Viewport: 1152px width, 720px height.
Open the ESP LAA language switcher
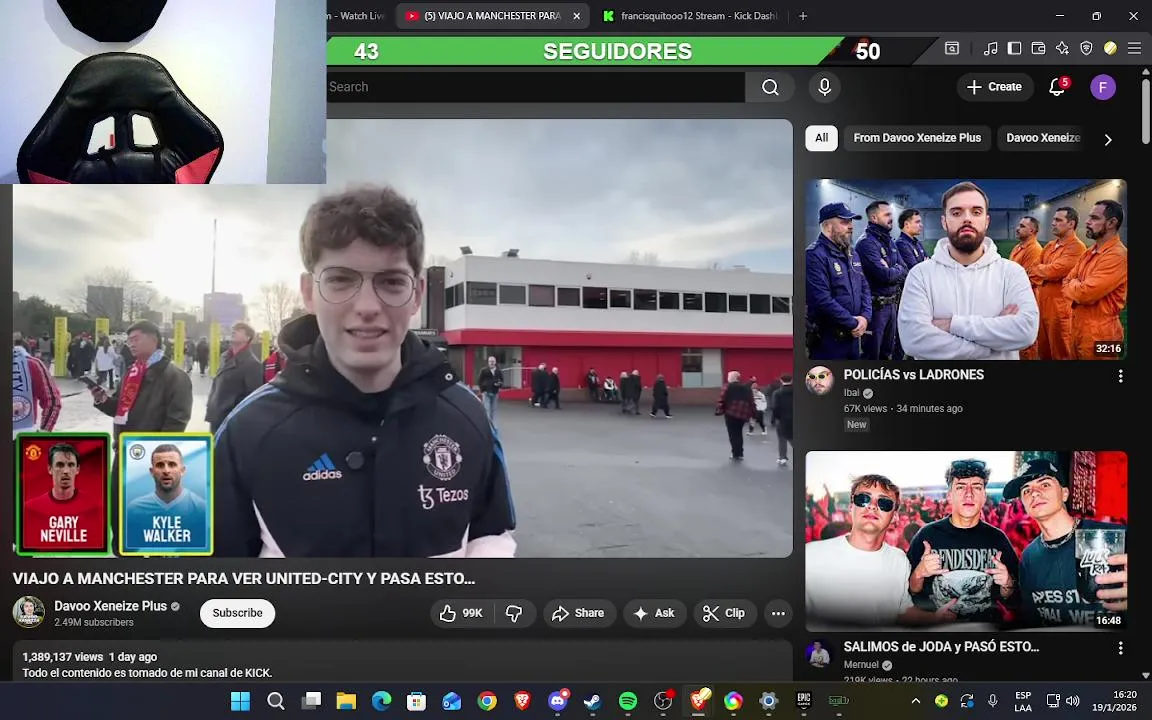click(x=1023, y=701)
